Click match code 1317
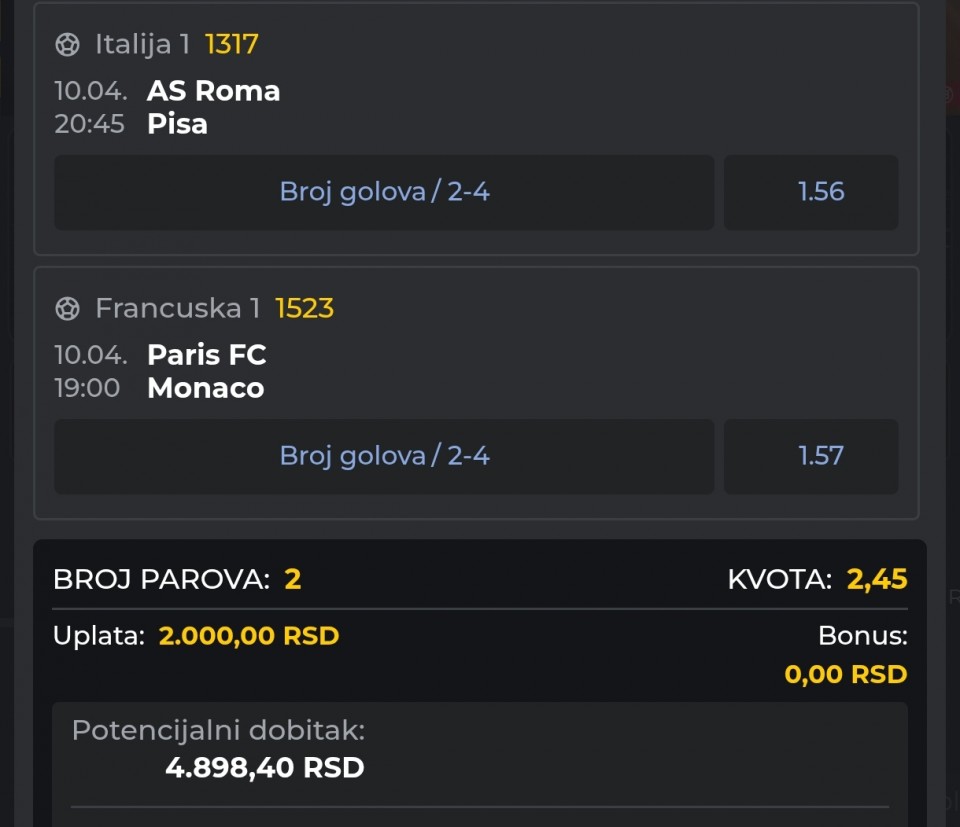This screenshot has height=827, width=960. point(232,45)
